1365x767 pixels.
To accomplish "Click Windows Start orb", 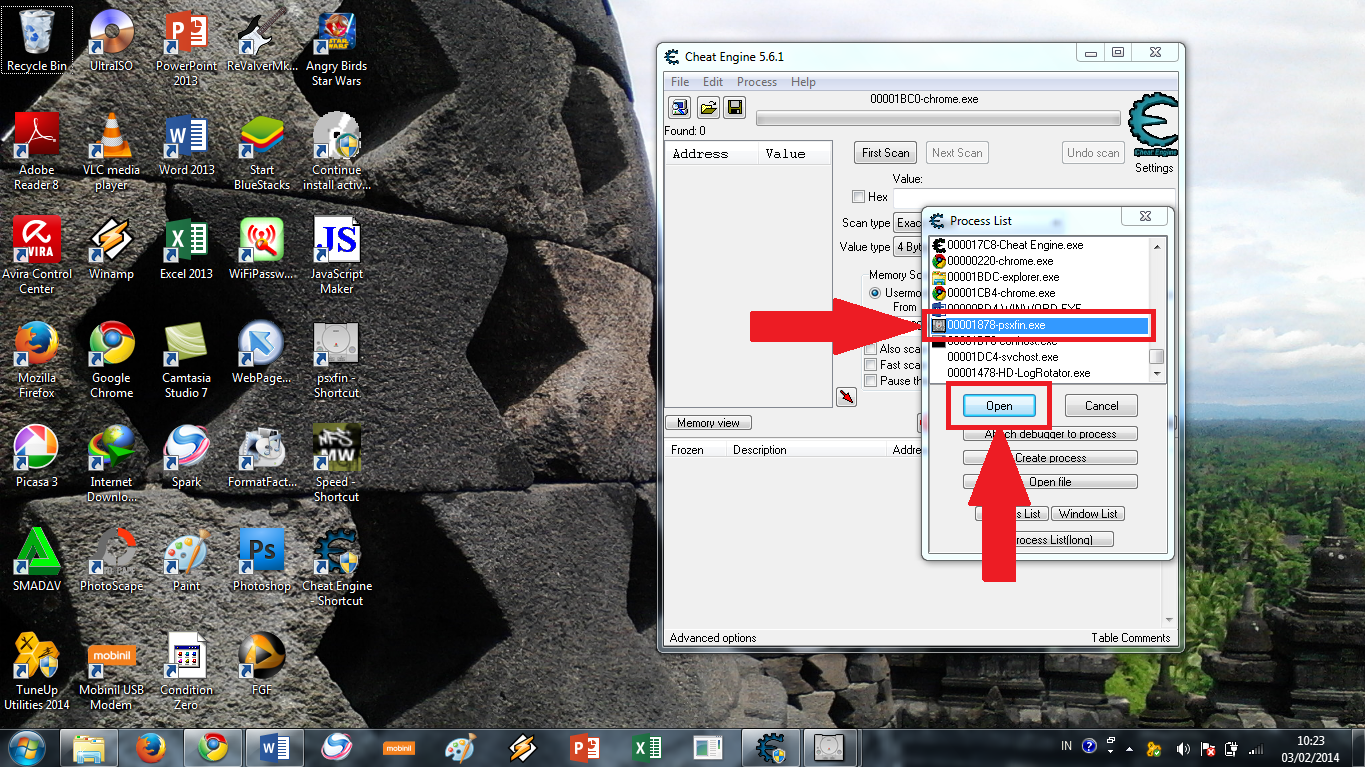I will pyautogui.click(x=27, y=747).
